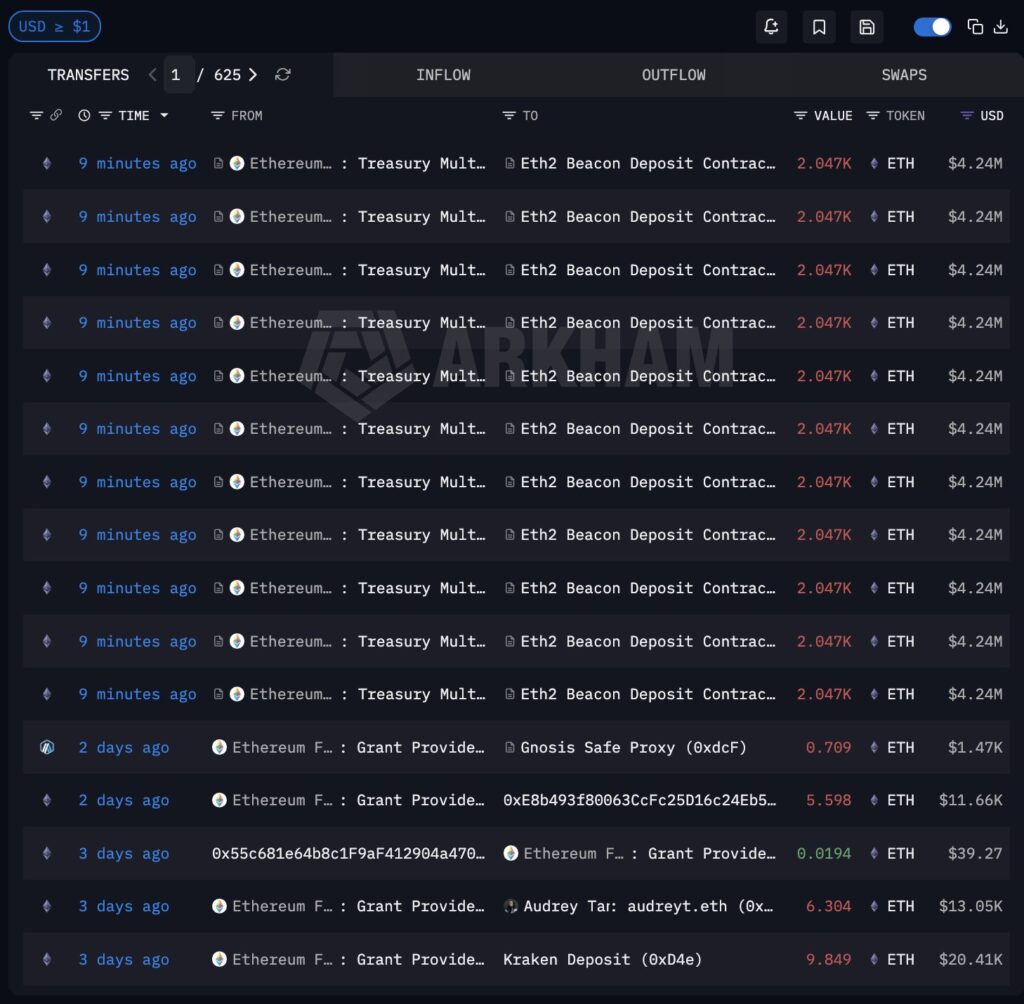Open the TIME sort dropdown arrow
The height and width of the screenshot is (1004, 1024).
point(165,115)
